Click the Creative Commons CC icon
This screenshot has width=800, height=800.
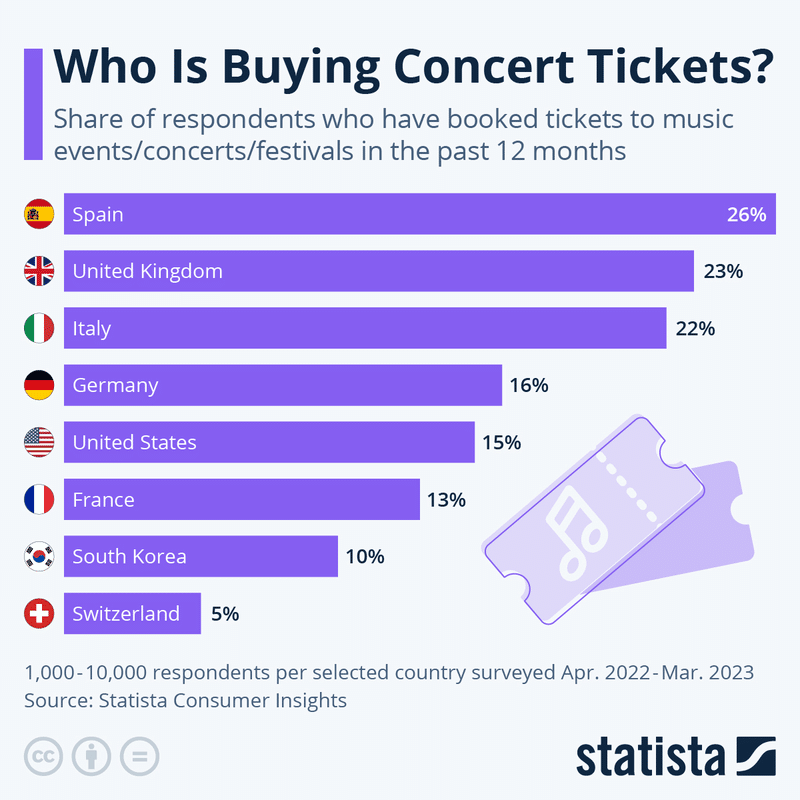[x=43, y=756]
